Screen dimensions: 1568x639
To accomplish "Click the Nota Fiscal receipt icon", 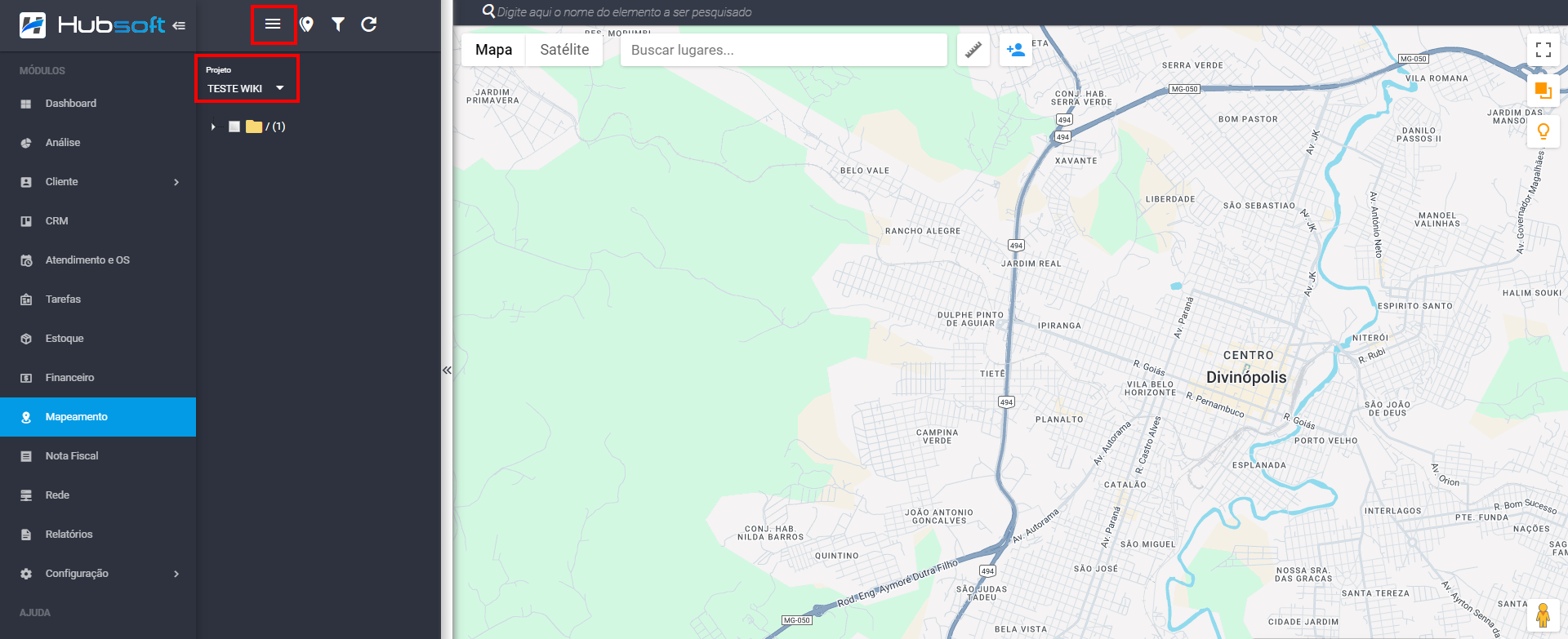I will tap(26, 456).
